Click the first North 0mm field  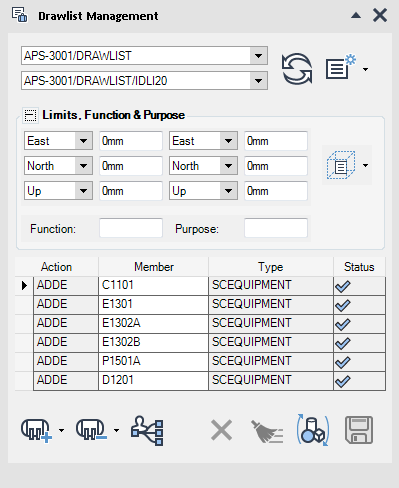coord(131,166)
